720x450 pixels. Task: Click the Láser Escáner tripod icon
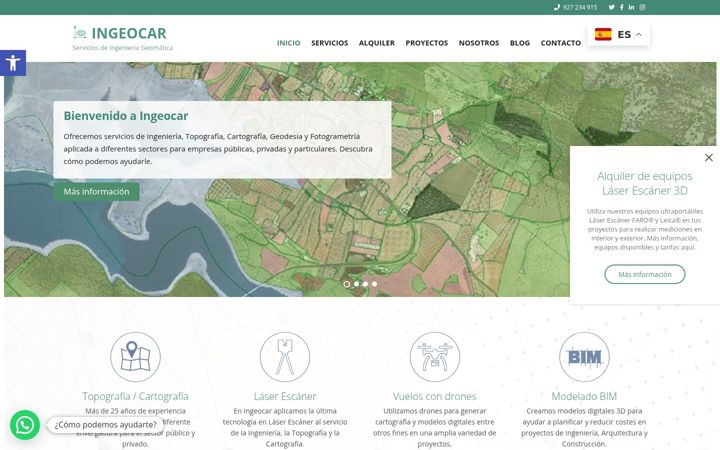click(285, 357)
